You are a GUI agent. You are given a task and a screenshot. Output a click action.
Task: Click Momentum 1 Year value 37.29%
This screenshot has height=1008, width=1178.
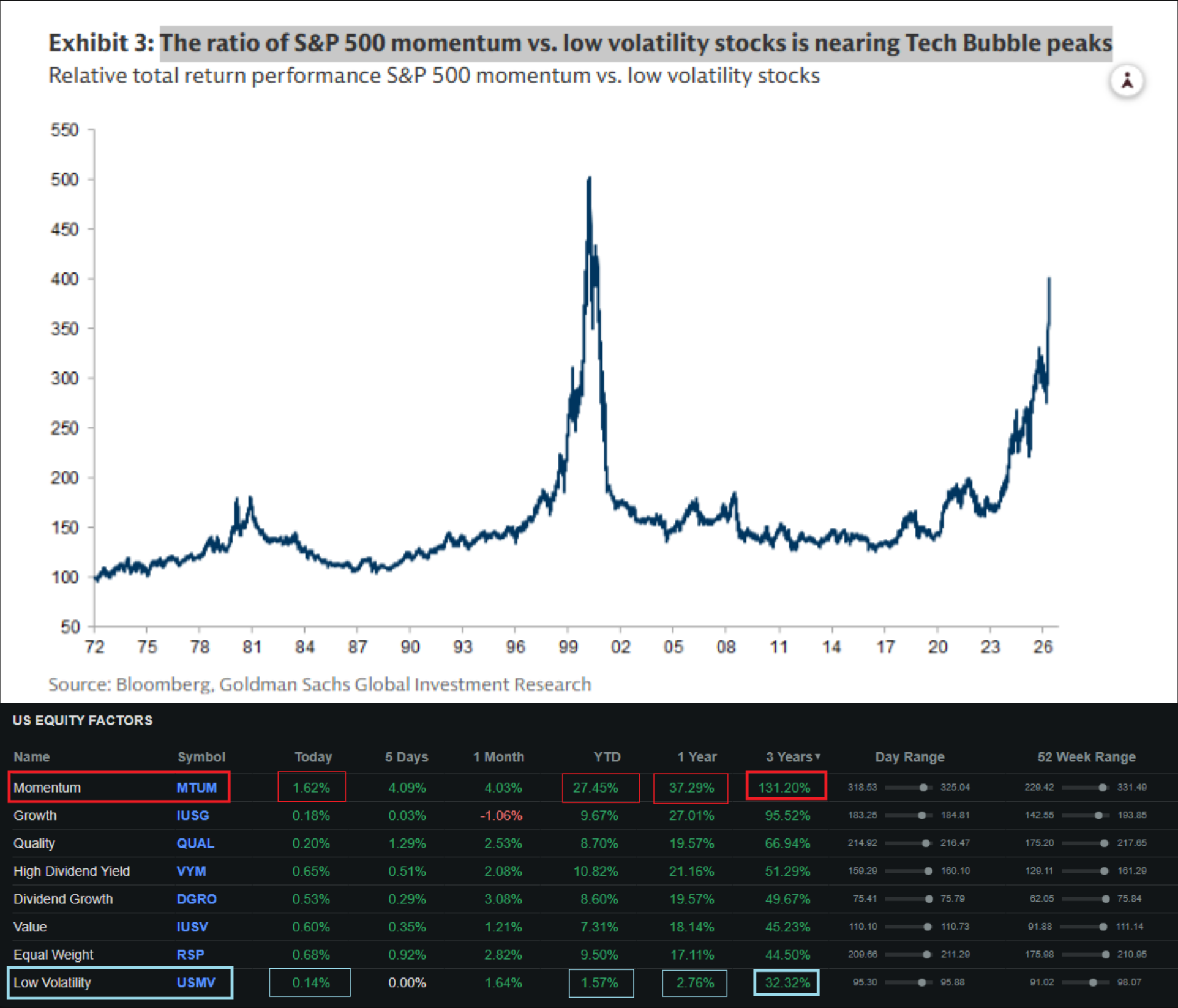[691, 788]
